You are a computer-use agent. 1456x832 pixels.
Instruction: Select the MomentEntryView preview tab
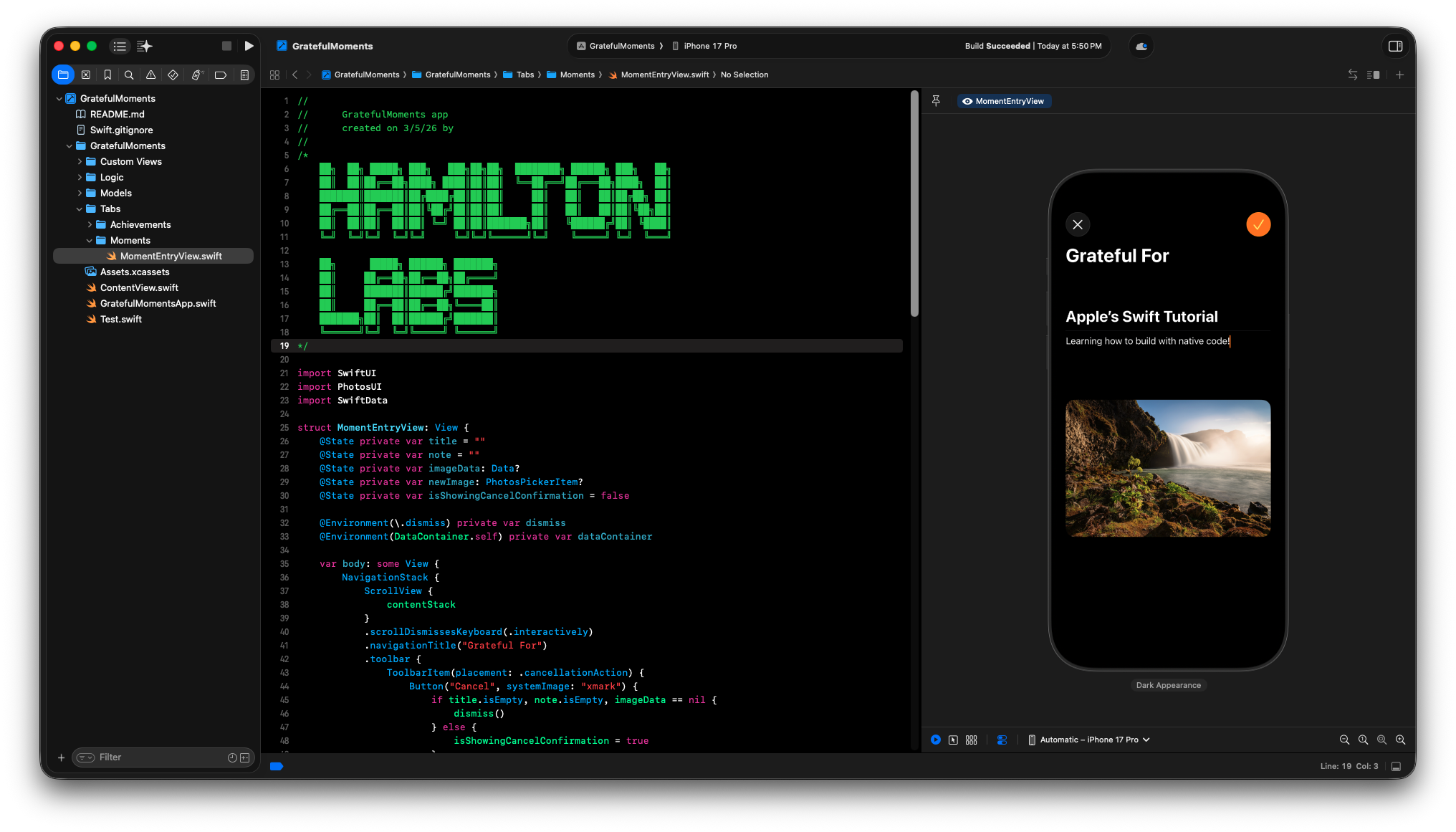coord(1003,101)
